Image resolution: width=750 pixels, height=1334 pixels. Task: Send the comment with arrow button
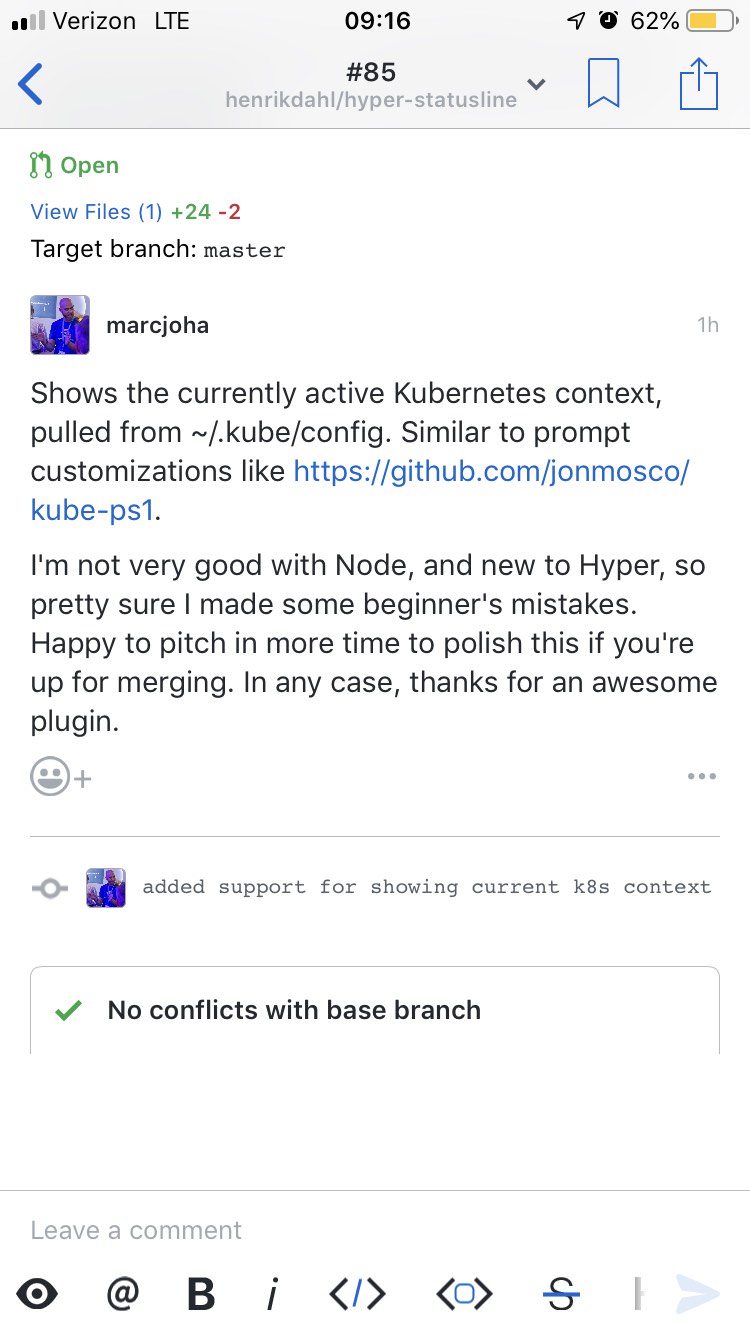point(697,1294)
